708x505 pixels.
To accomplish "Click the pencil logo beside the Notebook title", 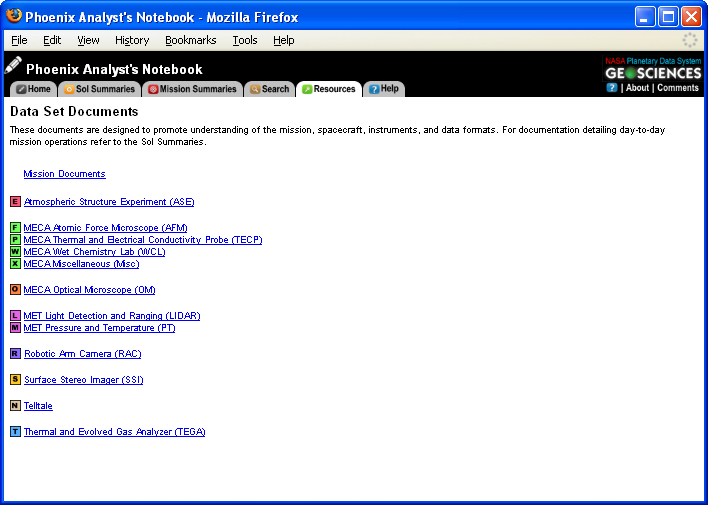I will click(x=13, y=65).
